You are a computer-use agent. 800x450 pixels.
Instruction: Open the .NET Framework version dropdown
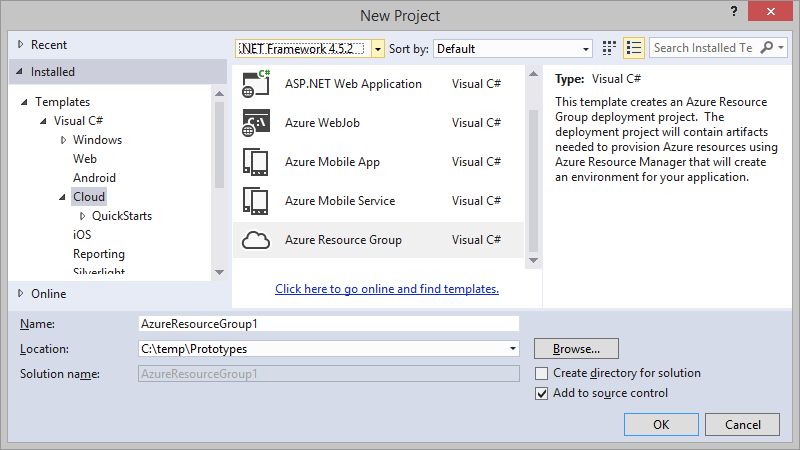378,49
